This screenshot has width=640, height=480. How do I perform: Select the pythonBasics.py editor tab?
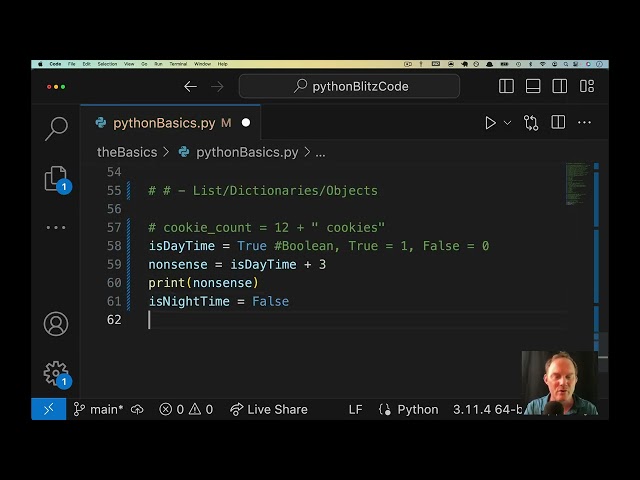pos(171,123)
